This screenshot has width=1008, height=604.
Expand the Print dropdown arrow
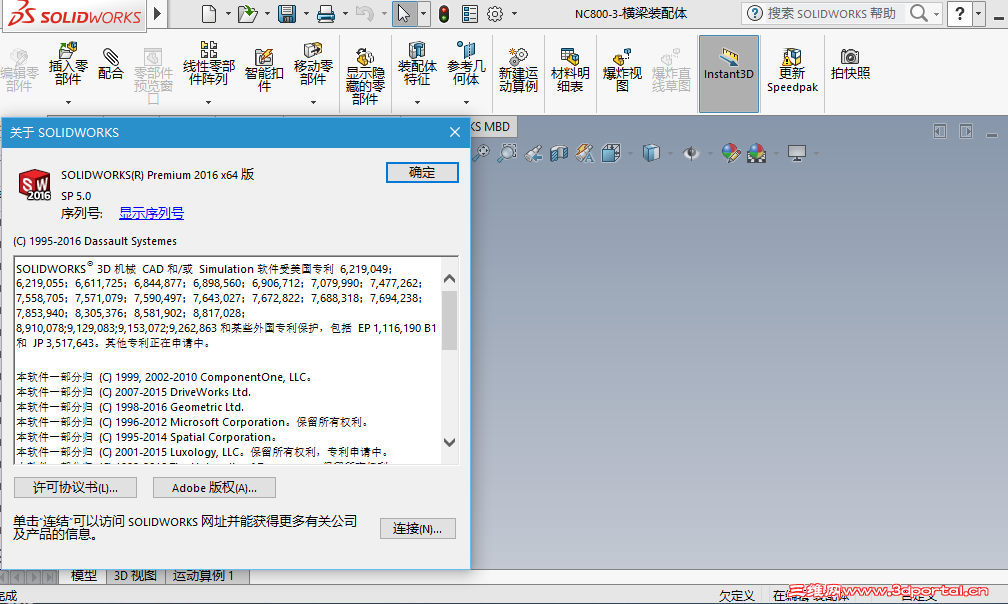345,13
